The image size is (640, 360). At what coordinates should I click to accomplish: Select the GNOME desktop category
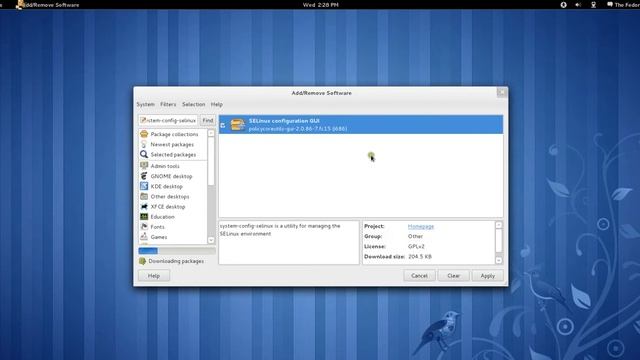(173, 176)
